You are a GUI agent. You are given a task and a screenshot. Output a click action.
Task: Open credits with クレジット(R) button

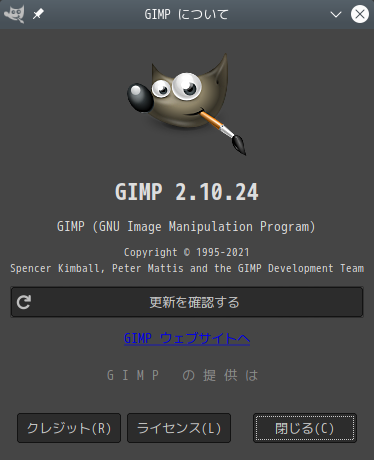[69, 428]
